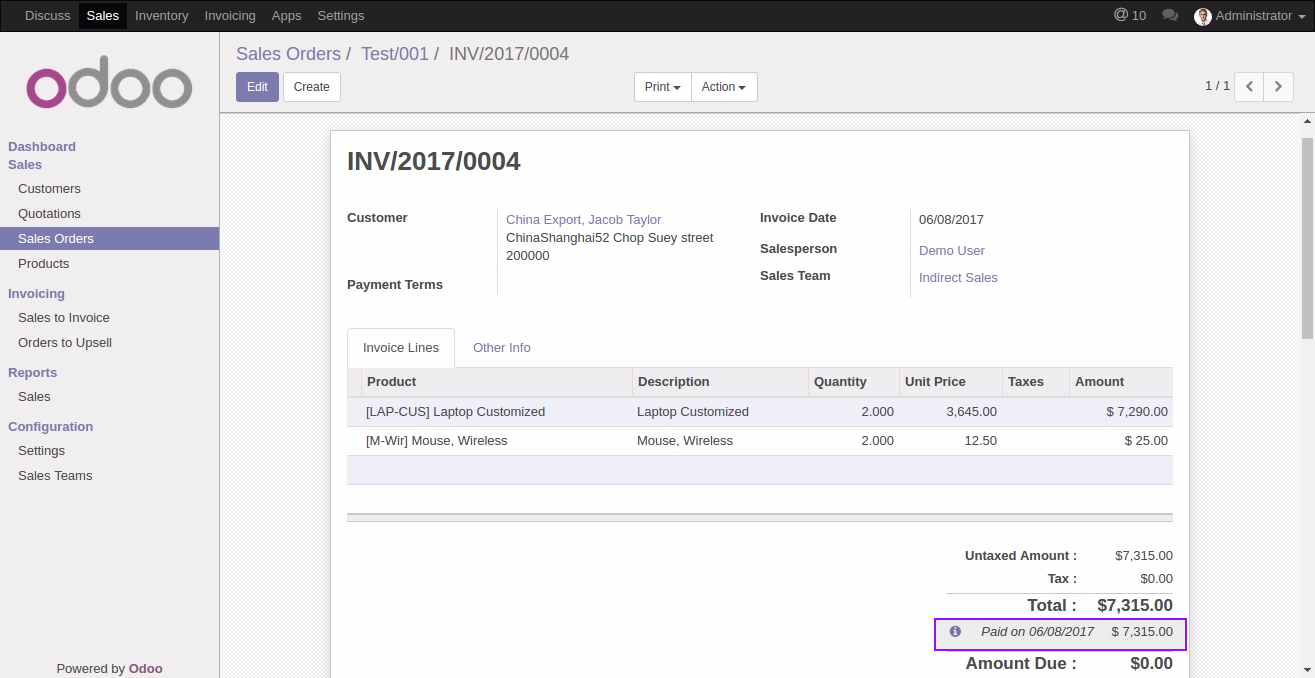Image resolution: width=1315 pixels, height=678 pixels.
Task: Open the messages counter showing 10
Action: (x=1130, y=15)
